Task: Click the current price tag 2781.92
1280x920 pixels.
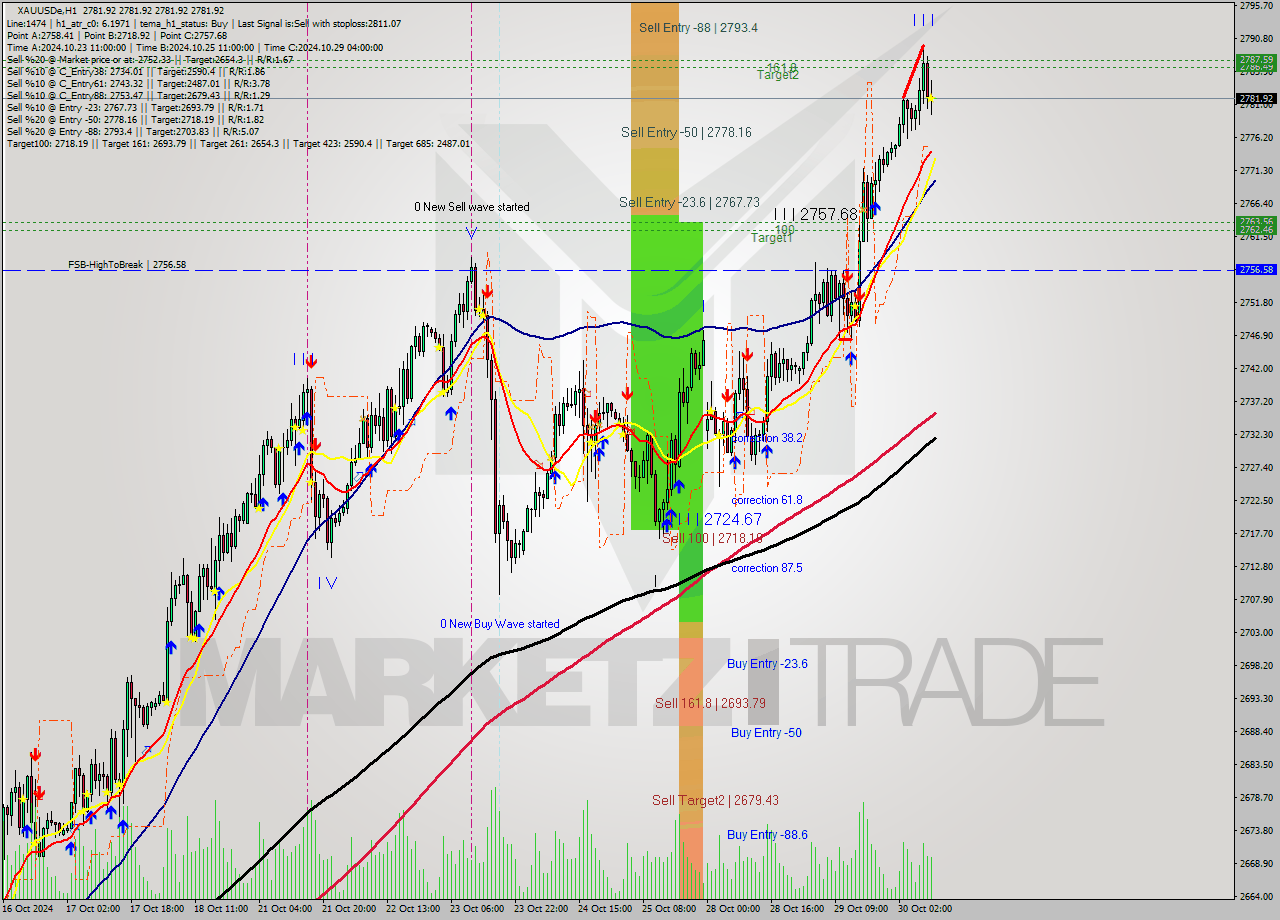Action: pyautogui.click(x=1256, y=98)
